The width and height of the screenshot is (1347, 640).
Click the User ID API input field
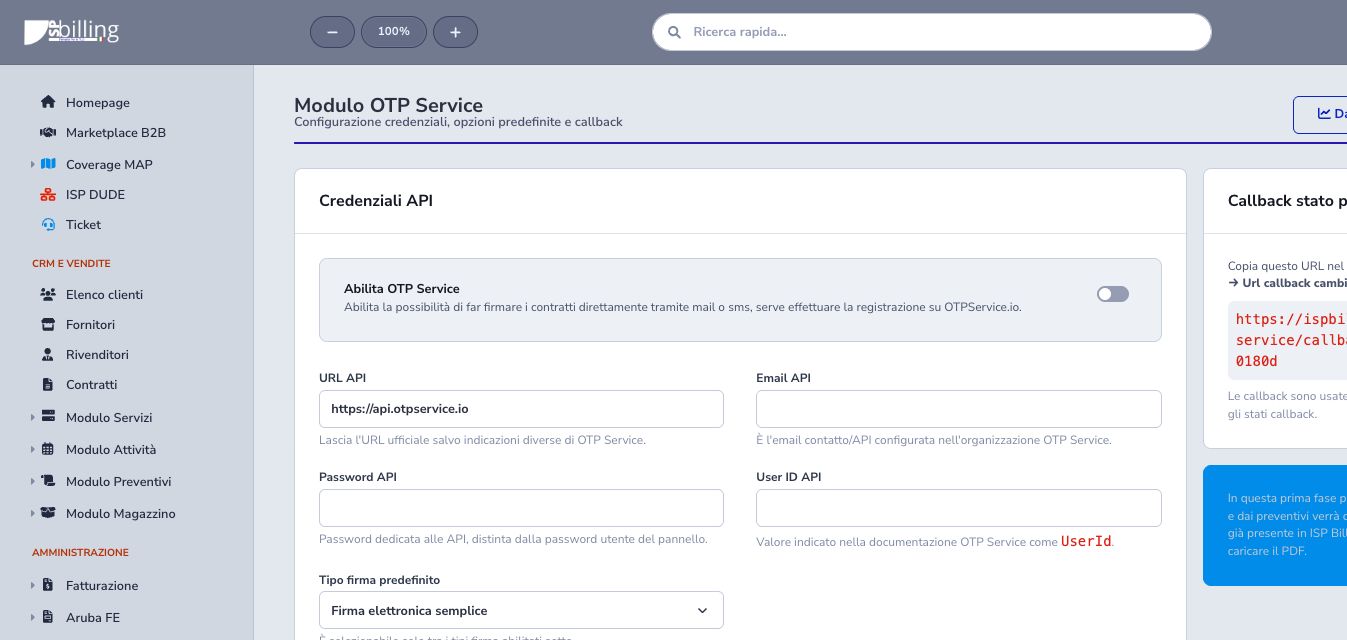click(x=959, y=508)
